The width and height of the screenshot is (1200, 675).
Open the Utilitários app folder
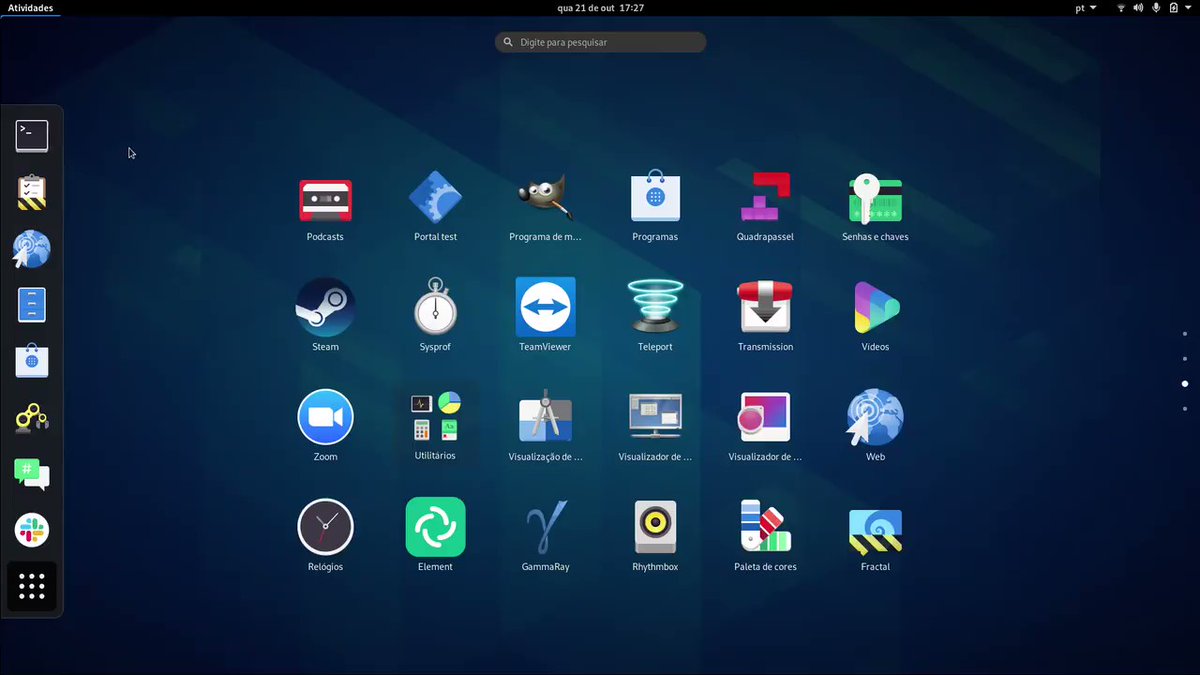point(435,427)
